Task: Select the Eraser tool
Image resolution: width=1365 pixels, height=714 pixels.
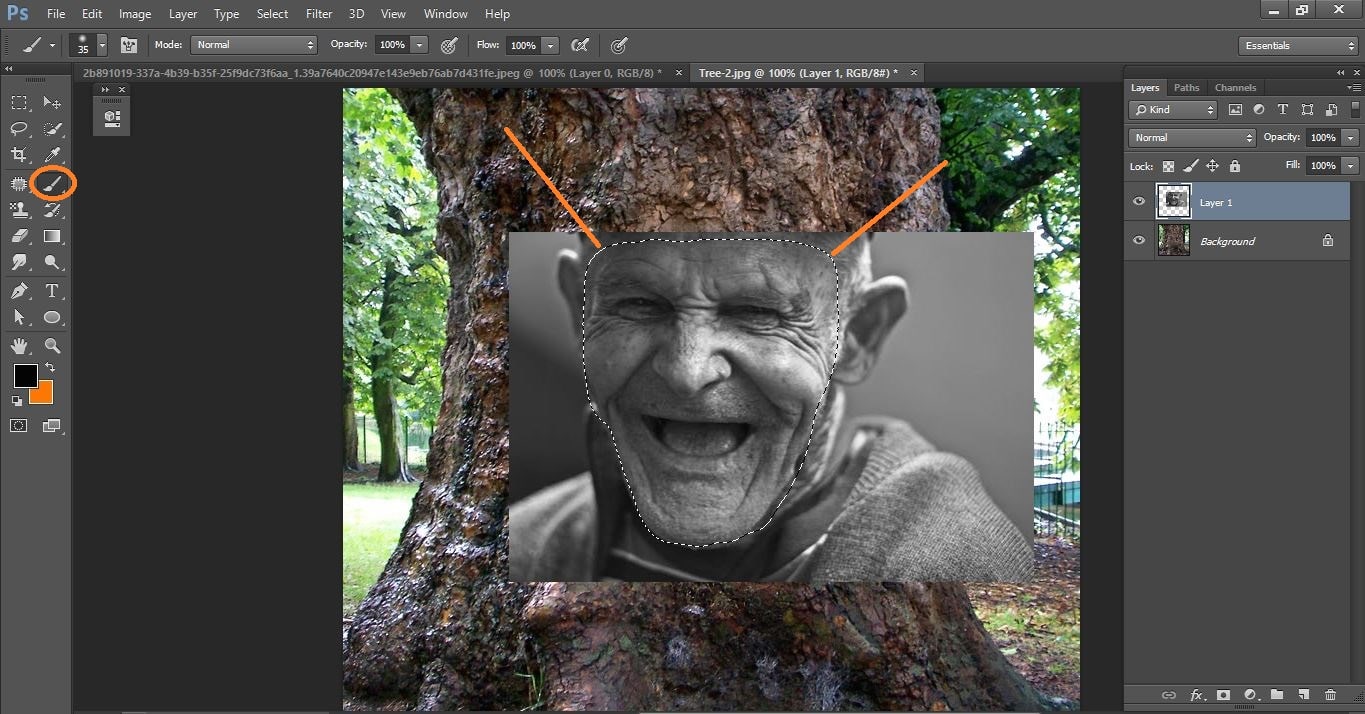Action: [18, 236]
